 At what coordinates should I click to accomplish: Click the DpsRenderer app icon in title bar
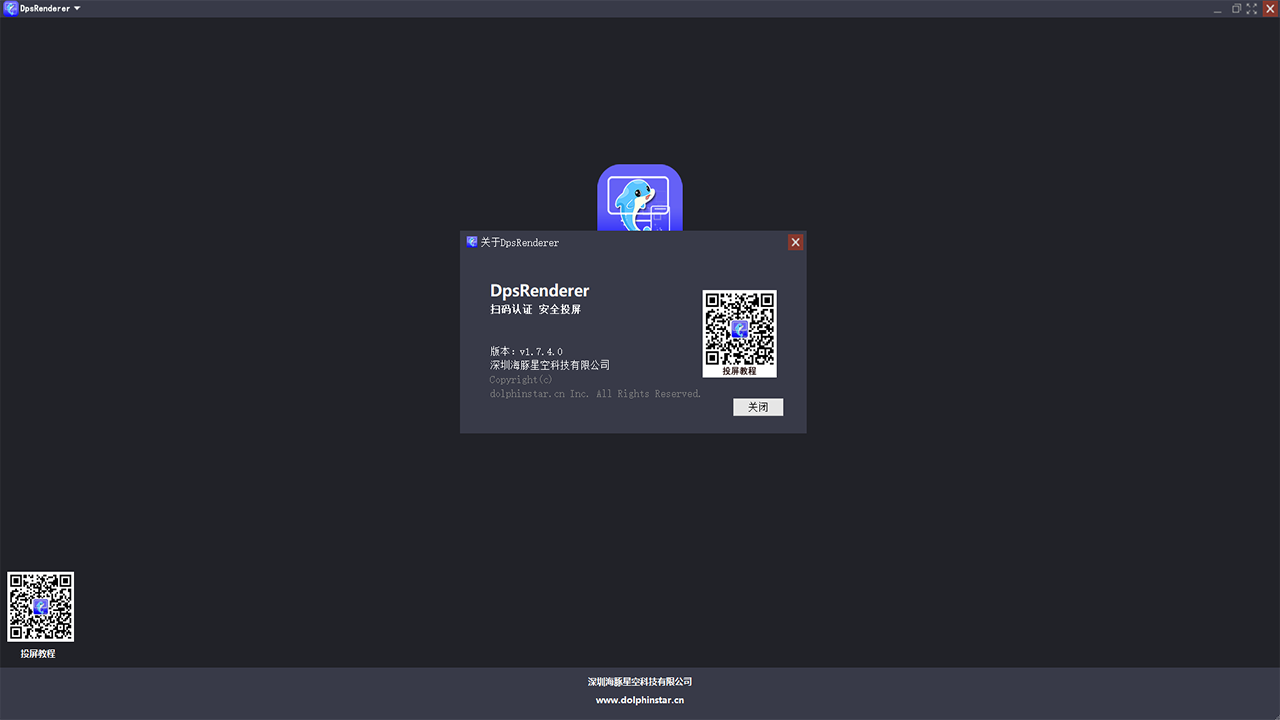pyautogui.click(x=10, y=8)
